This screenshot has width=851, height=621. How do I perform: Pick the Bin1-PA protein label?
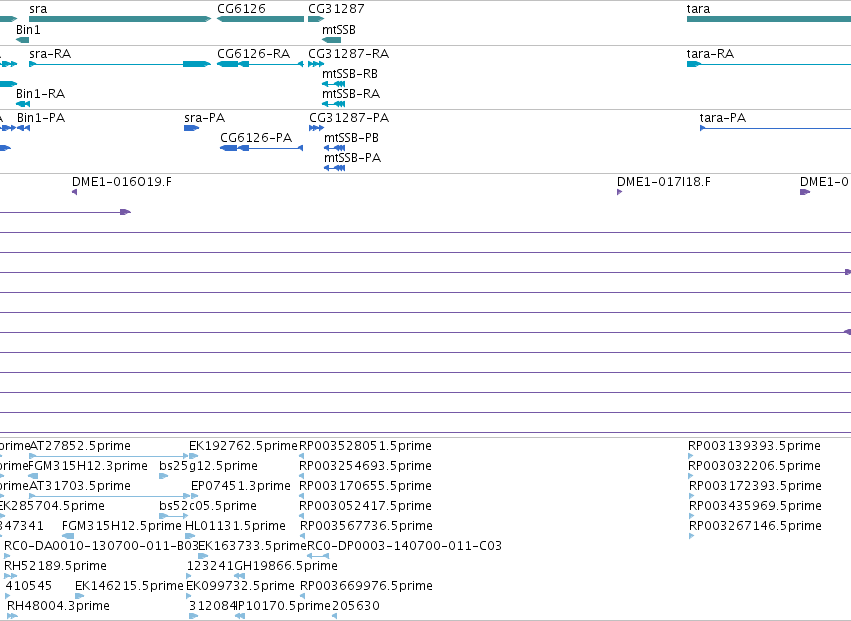[x=41, y=118]
